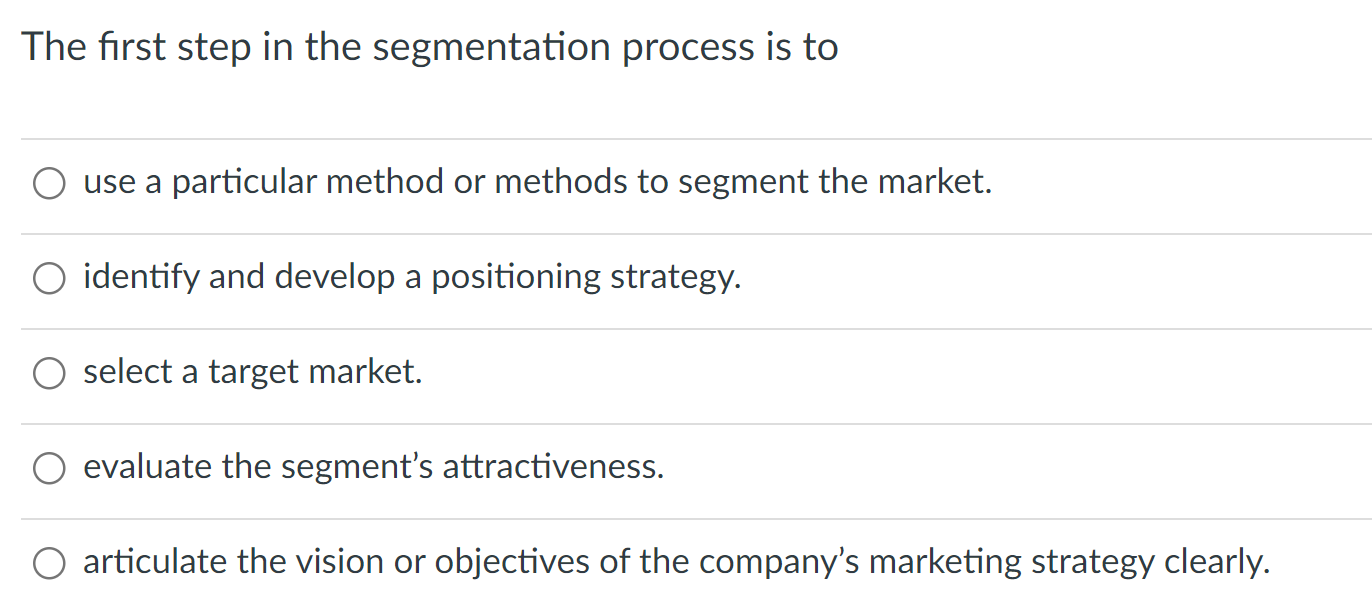
Task: Select the radio button for 'use a particular method or methods'
Action: [x=48, y=183]
